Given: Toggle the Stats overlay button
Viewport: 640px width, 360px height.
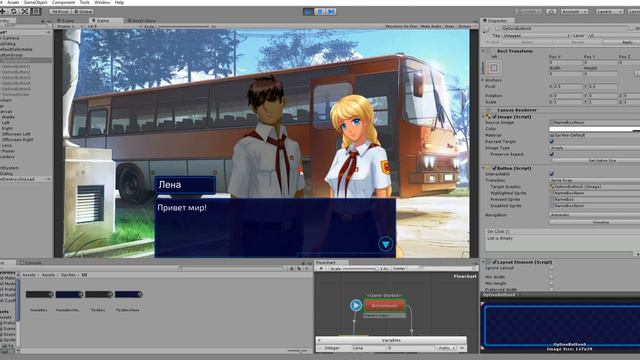Looking at the screenshot, I should [x=449, y=26].
